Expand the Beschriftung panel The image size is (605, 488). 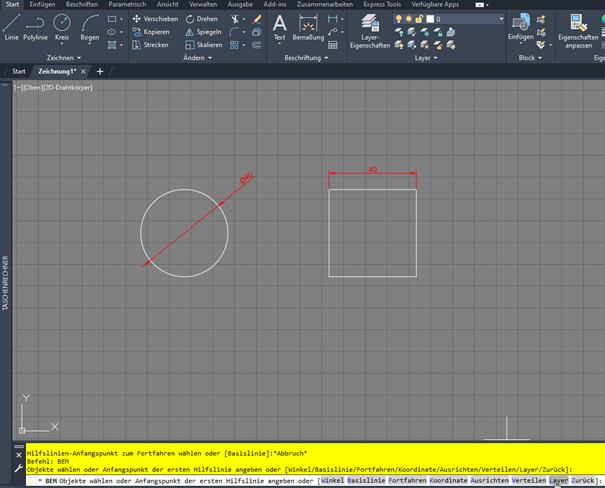point(306,58)
